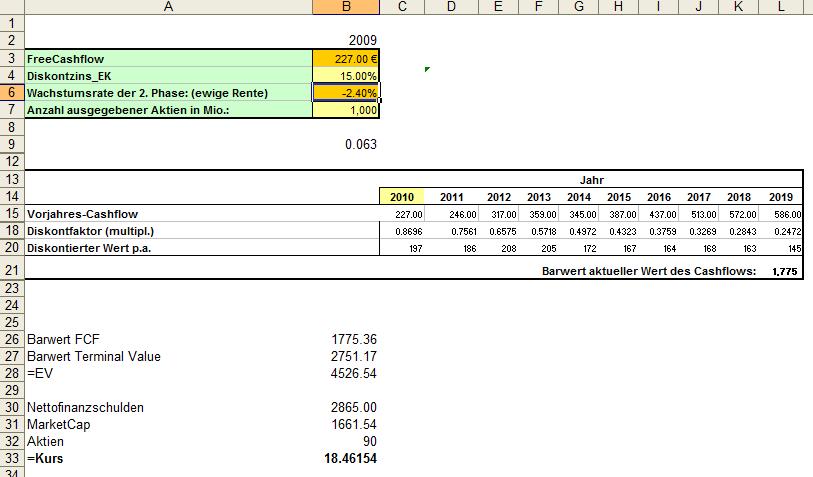The height and width of the screenshot is (477, 813).
Task: Select the Diskontzins_EK cell showing 15.00%
Action: (x=346, y=75)
